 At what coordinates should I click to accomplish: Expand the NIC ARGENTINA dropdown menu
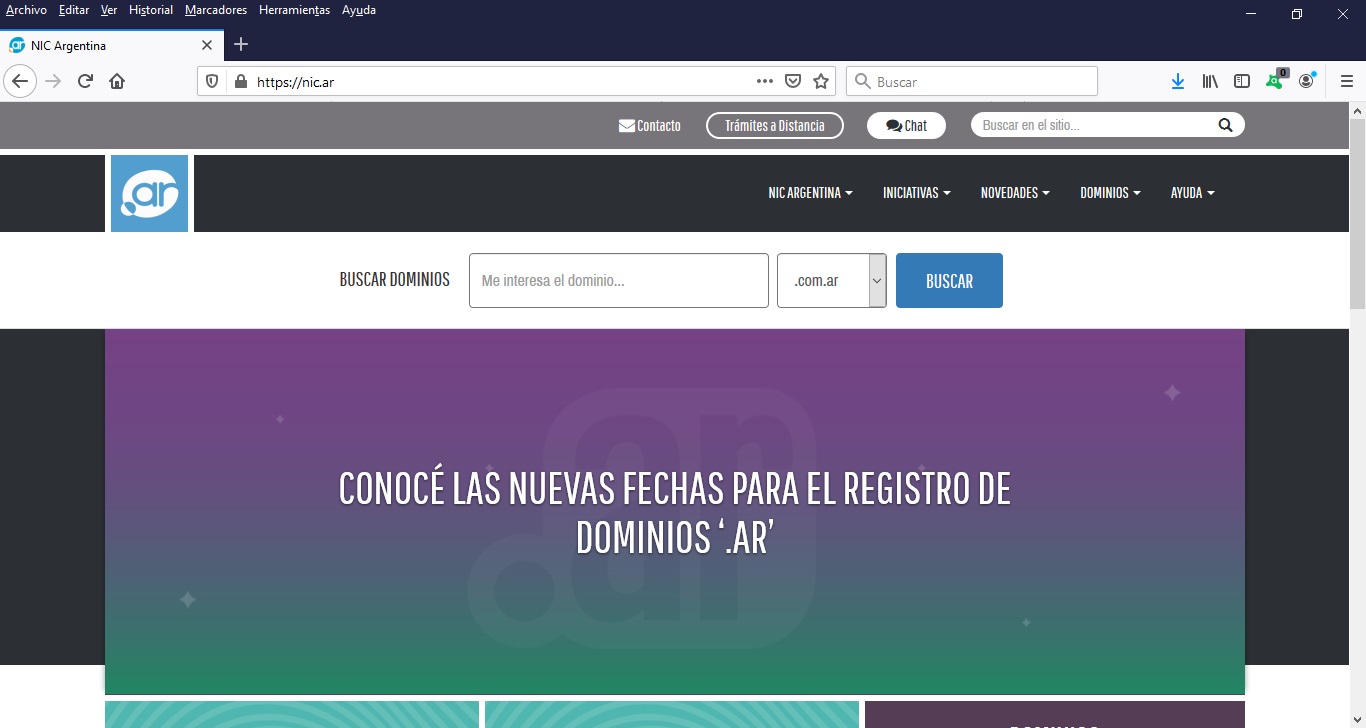click(810, 193)
